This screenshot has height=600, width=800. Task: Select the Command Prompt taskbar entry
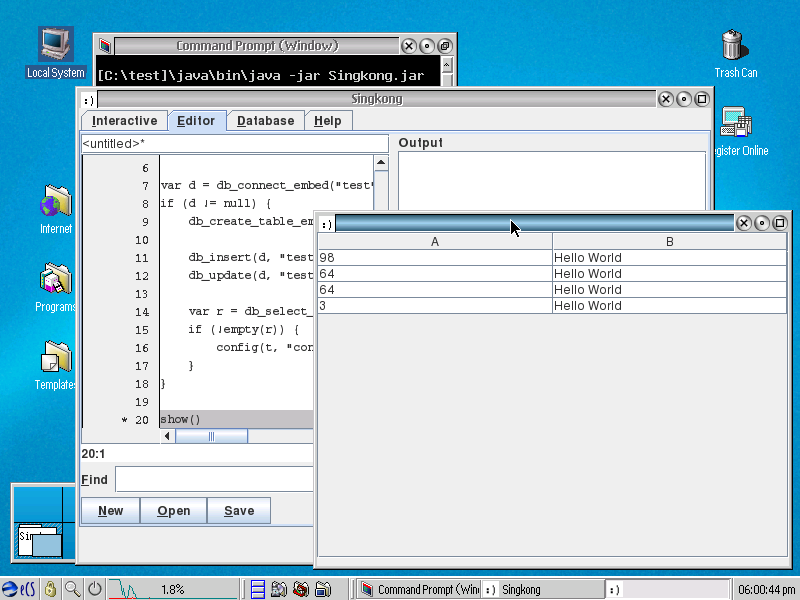tap(418, 589)
